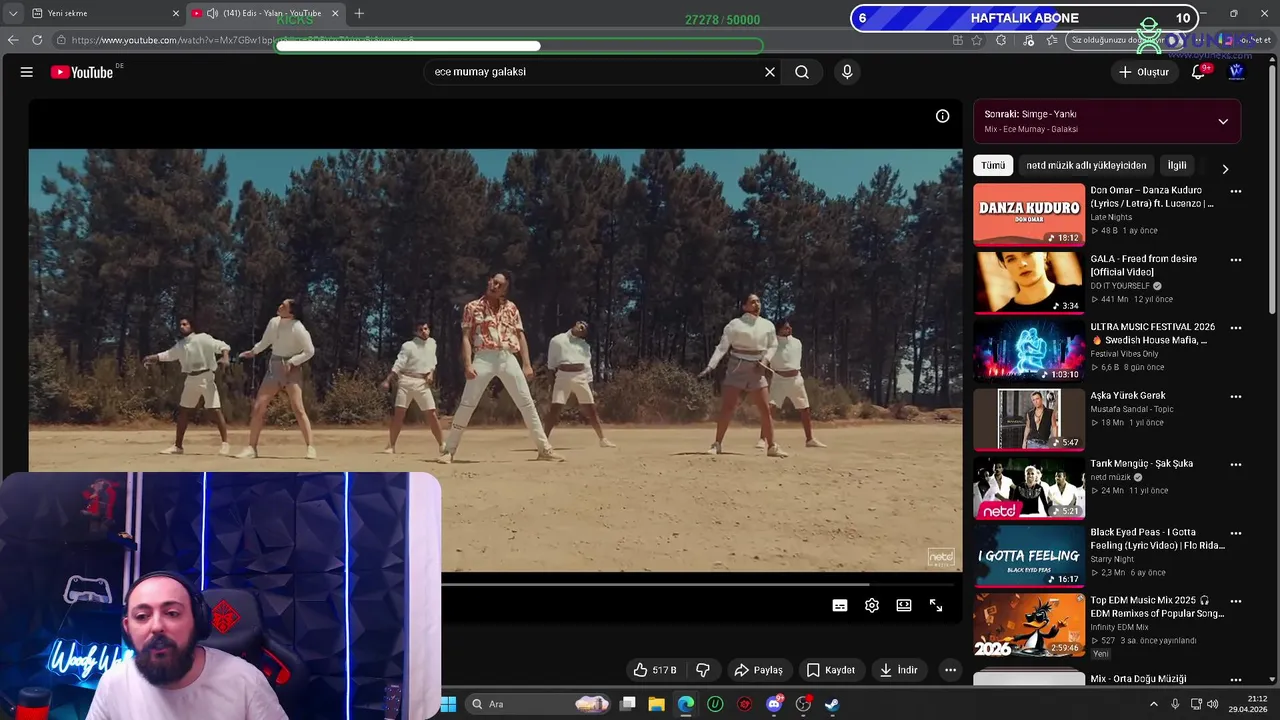This screenshot has width=1280, height=720.
Task: Seek using the video progress bar
Action: pos(700,584)
